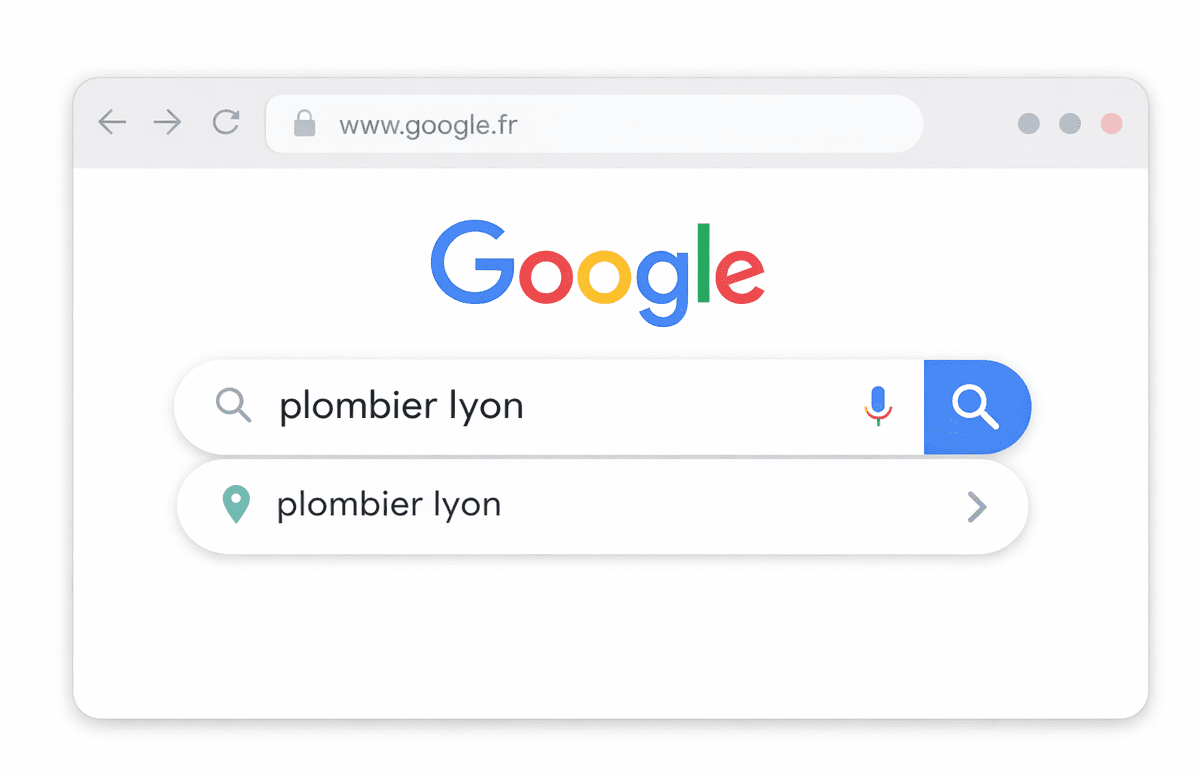Click the www.google.fr address text

point(428,125)
